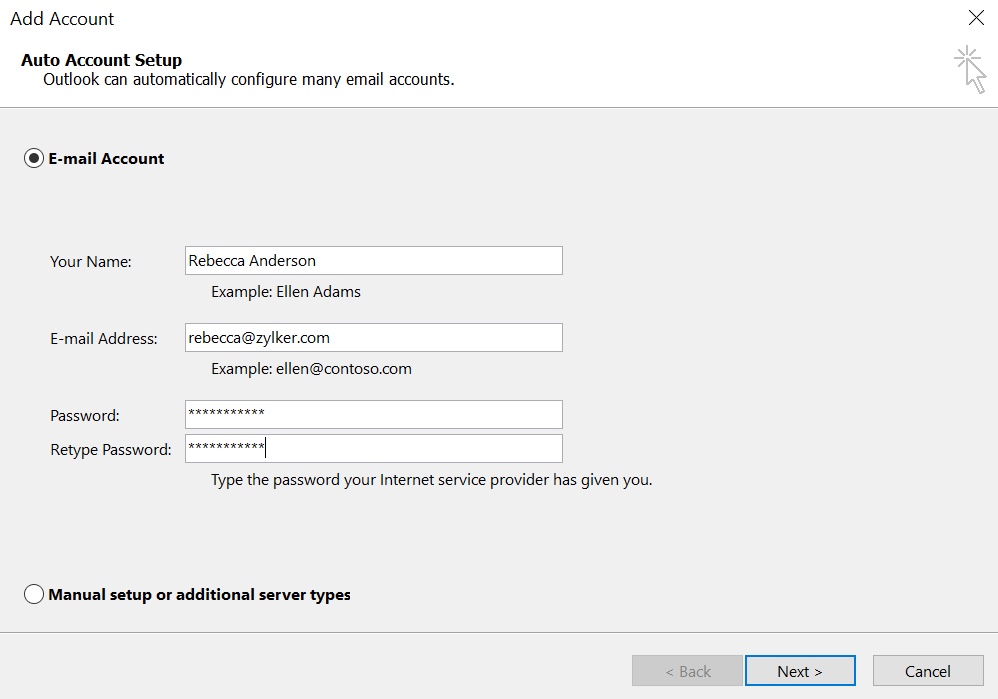Click the Next button to continue
This screenshot has height=699, width=998.
coord(800,671)
